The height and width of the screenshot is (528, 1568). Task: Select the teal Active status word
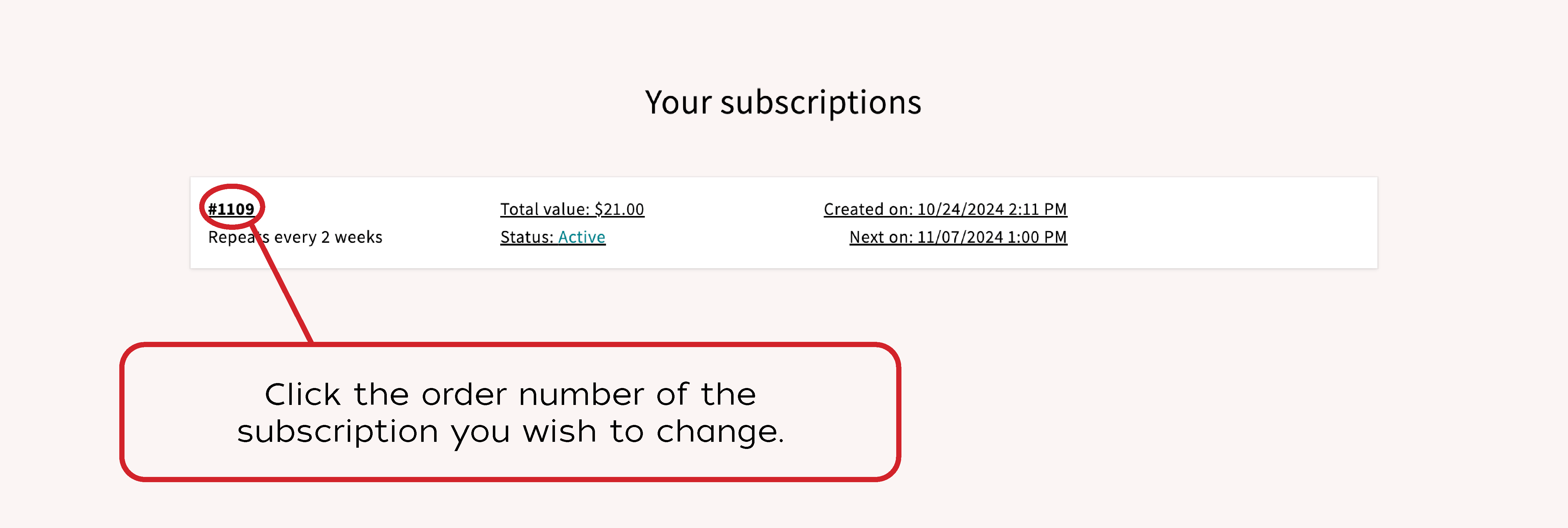(581, 237)
